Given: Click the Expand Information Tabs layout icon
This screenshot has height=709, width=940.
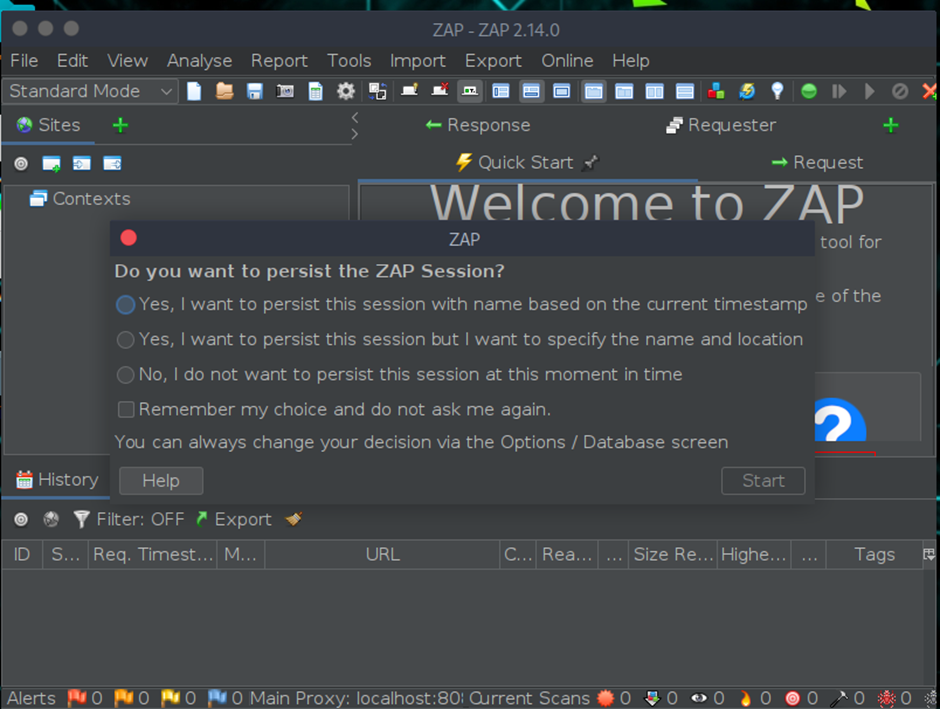Looking at the screenshot, I should coord(531,91).
